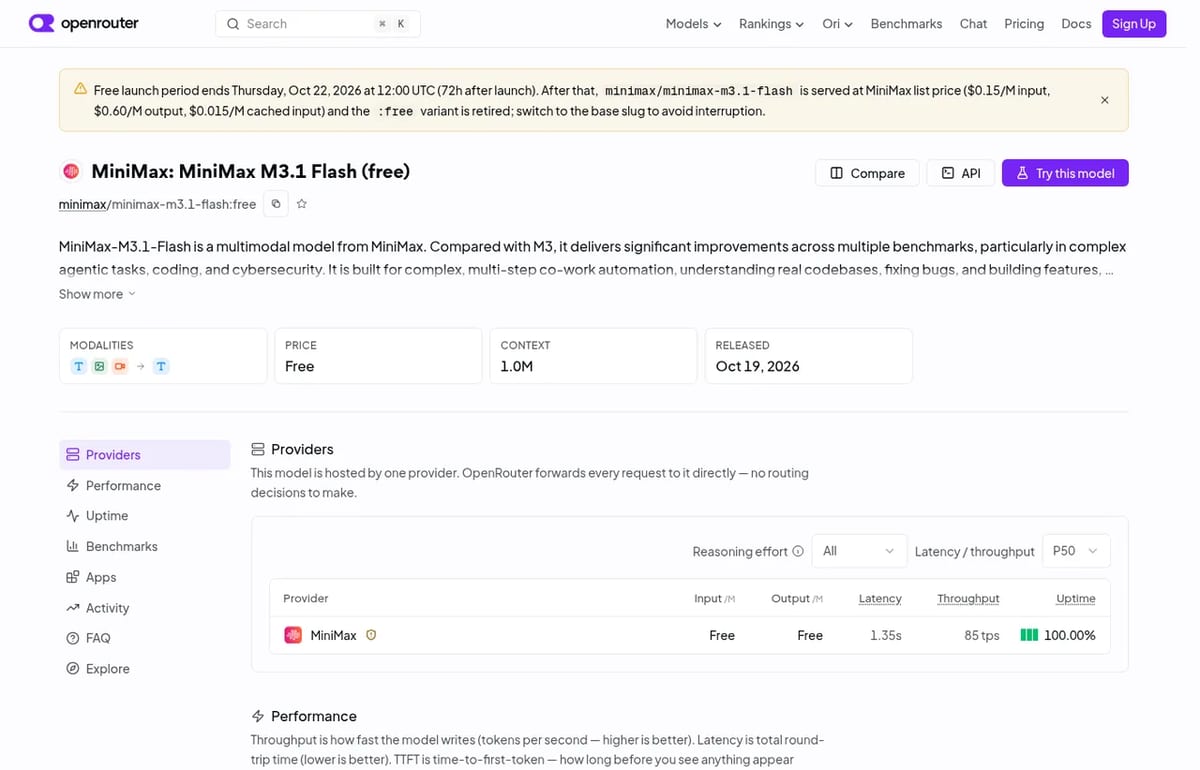Click the text output modality icon
The width and height of the screenshot is (1200, 770).
point(161,367)
